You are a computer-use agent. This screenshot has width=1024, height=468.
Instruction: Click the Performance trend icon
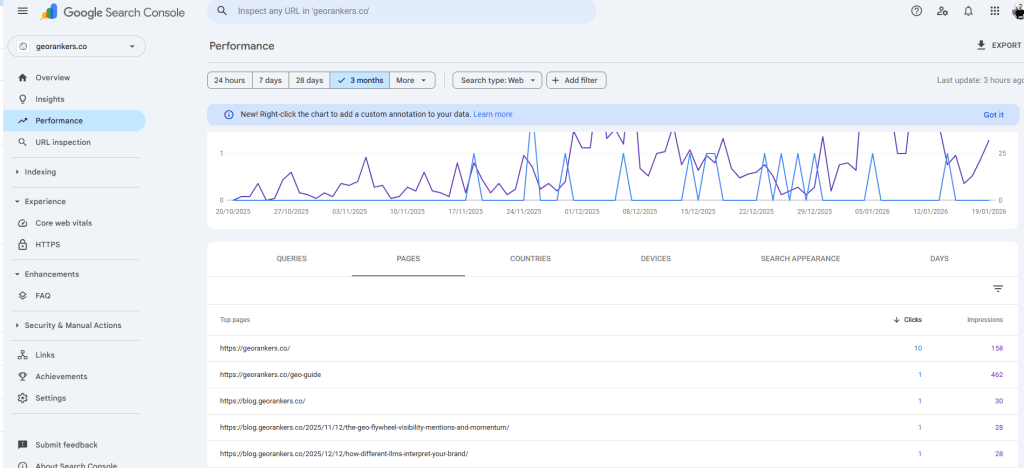(23, 121)
